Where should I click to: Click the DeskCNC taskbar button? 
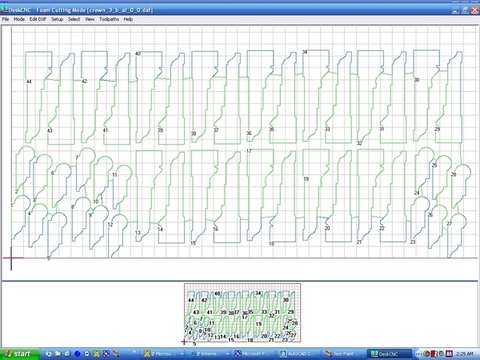pyautogui.click(x=388, y=354)
